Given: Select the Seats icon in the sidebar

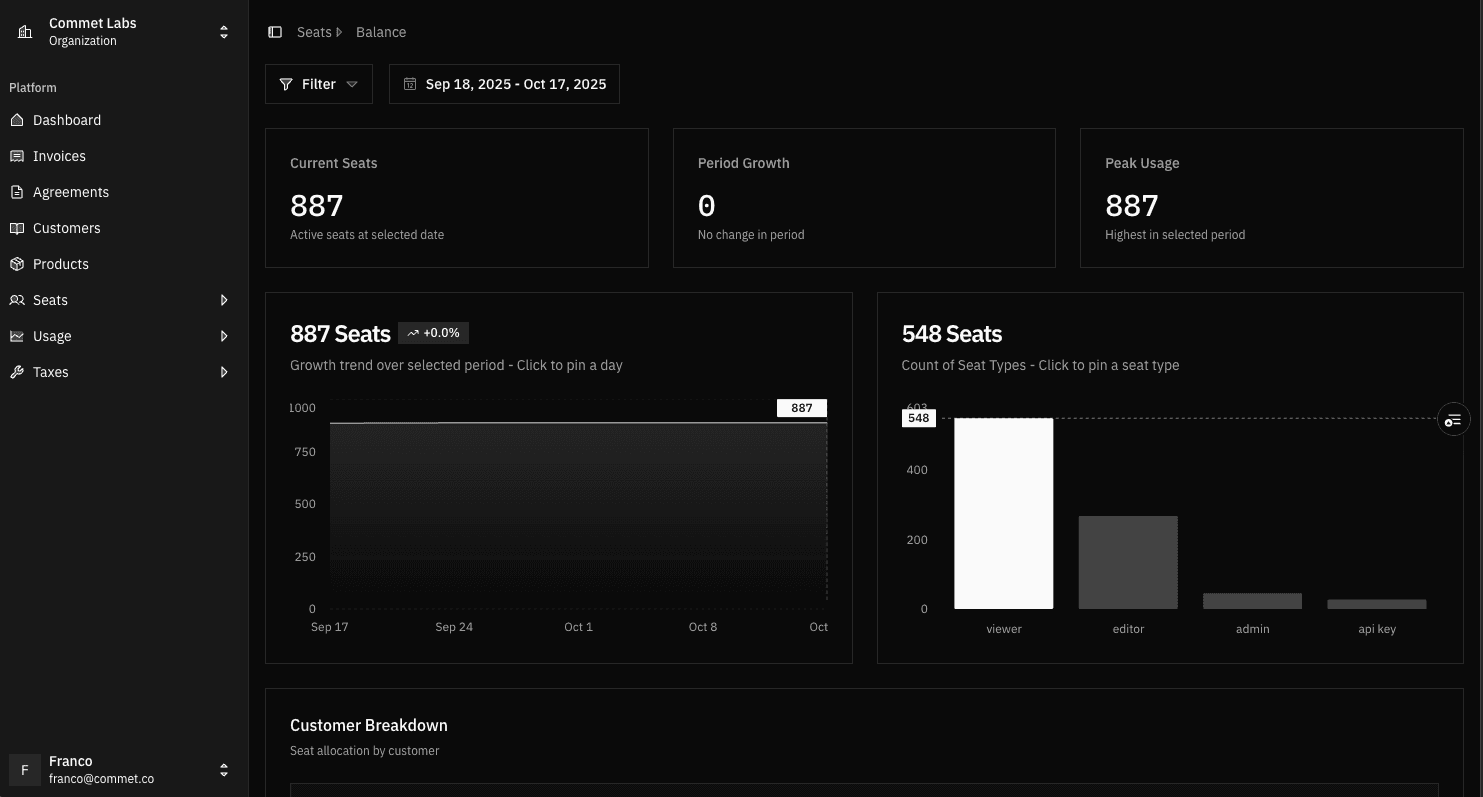Looking at the screenshot, I should coord(16,300).
